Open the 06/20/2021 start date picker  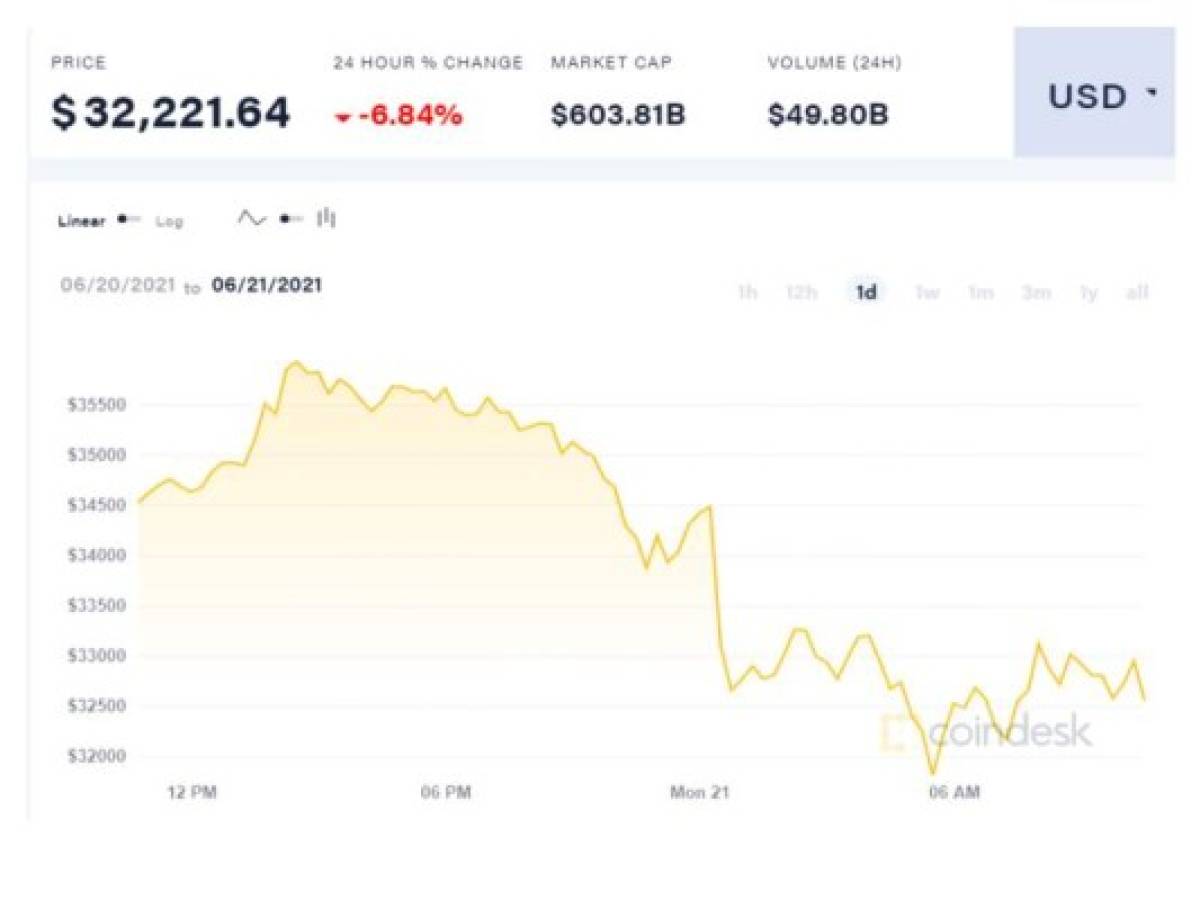click(x=118, y=286)
